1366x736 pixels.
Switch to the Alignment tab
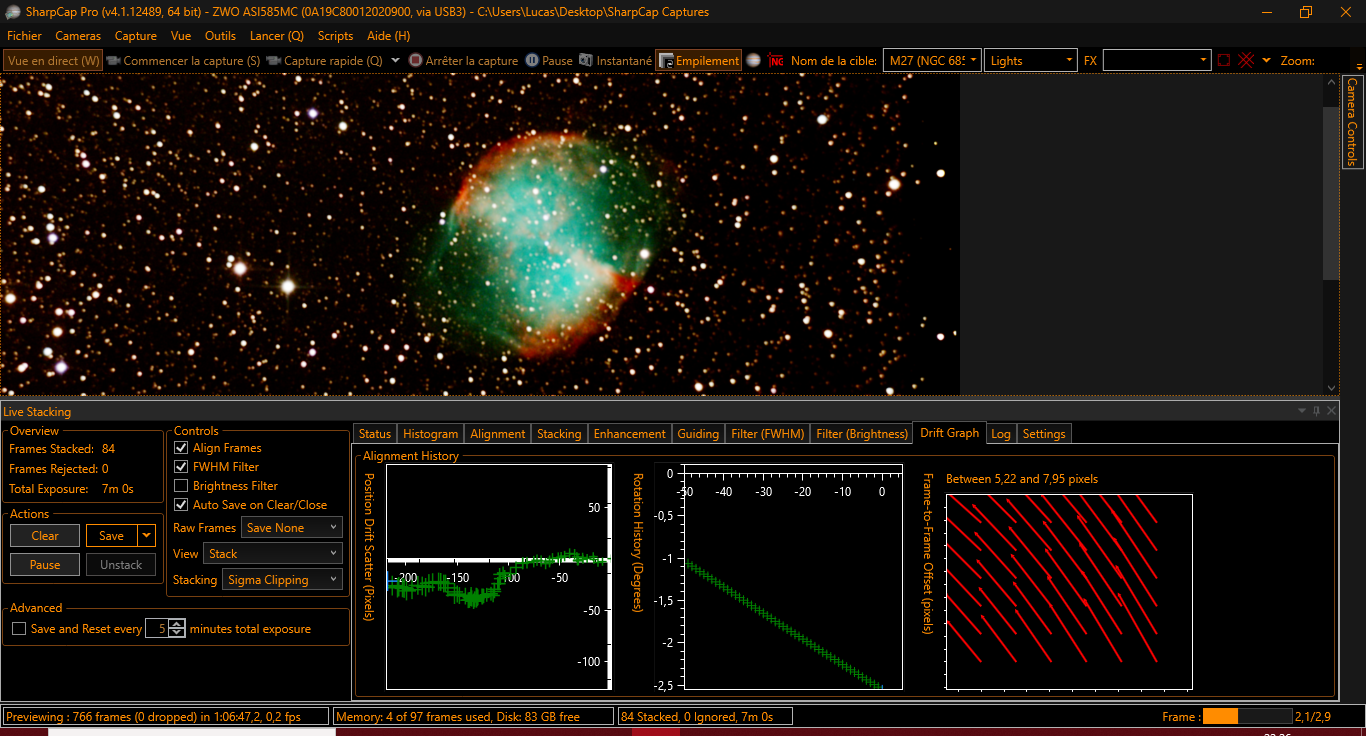[x=497, y=434]
